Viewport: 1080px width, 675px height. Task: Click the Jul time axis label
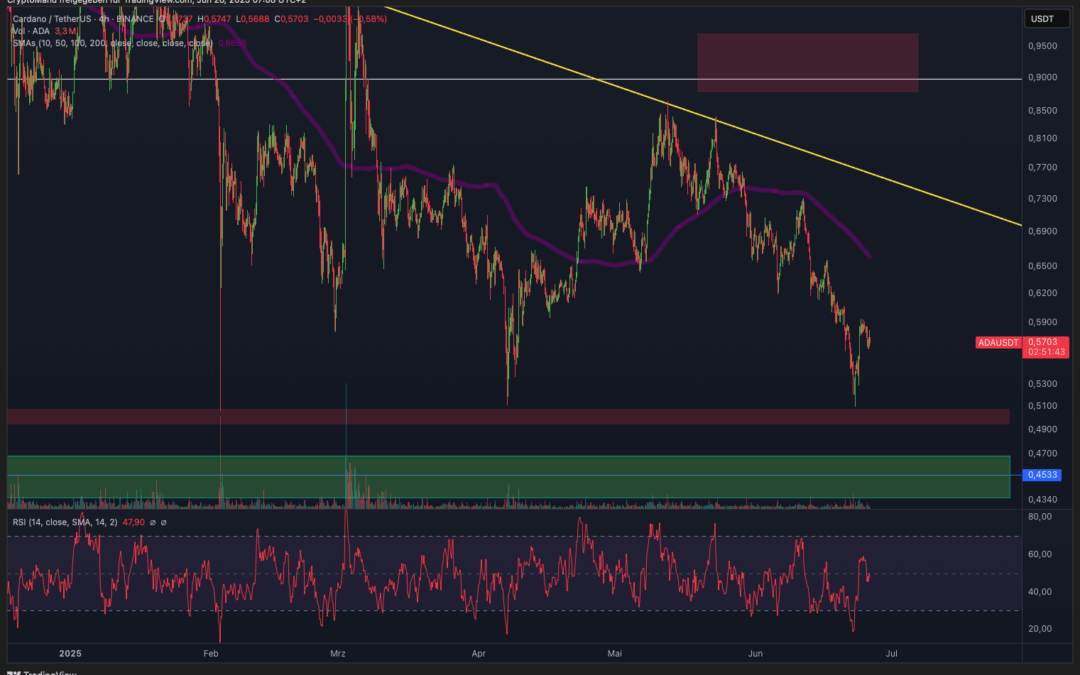pyautogui.click(x=892, y=654)
